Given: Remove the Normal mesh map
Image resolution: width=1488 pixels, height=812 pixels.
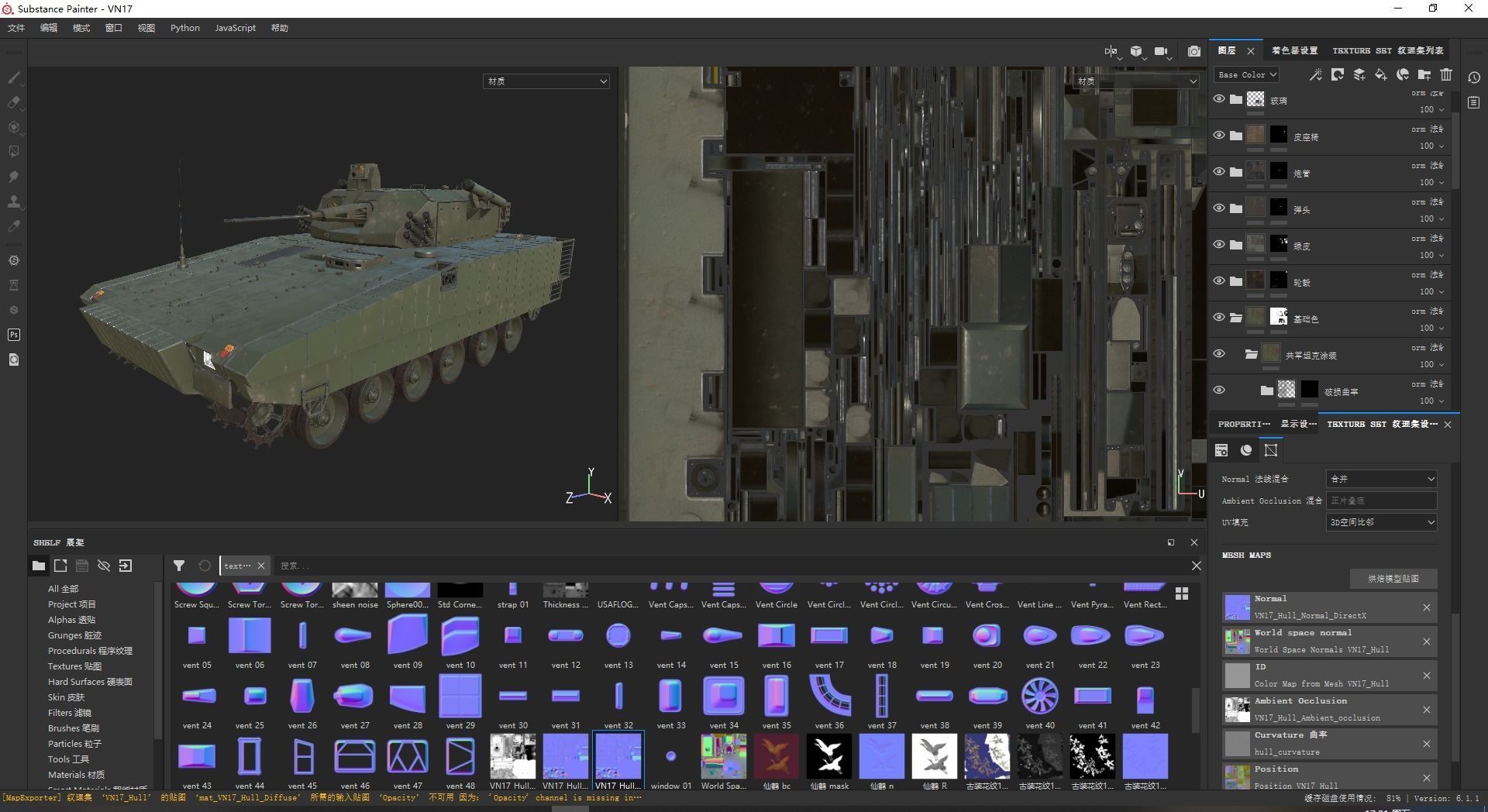Looking at the screenshot, I should click(1427, 607).
